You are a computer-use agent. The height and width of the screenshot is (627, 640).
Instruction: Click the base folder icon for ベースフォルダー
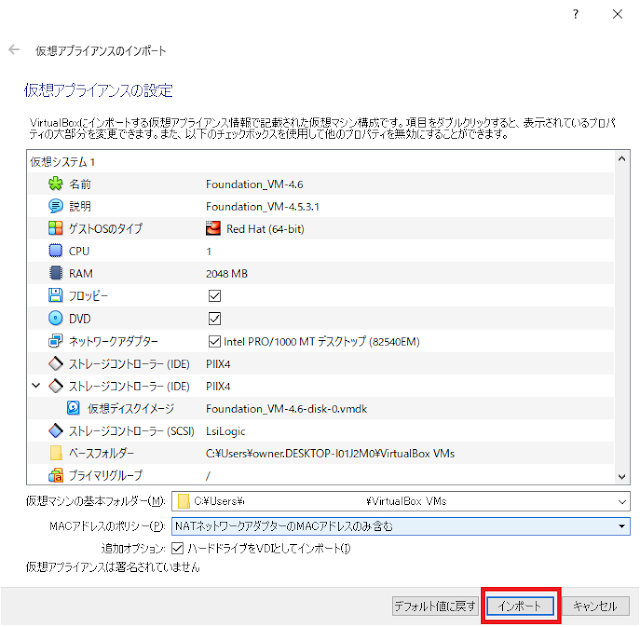pyautogui.click(x=56, y=453)
